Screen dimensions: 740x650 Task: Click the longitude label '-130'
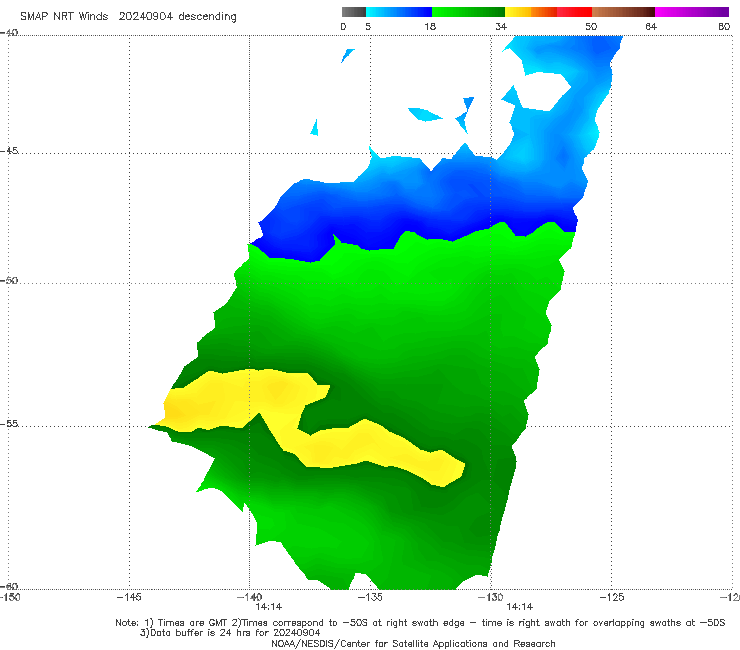[490, 597]
